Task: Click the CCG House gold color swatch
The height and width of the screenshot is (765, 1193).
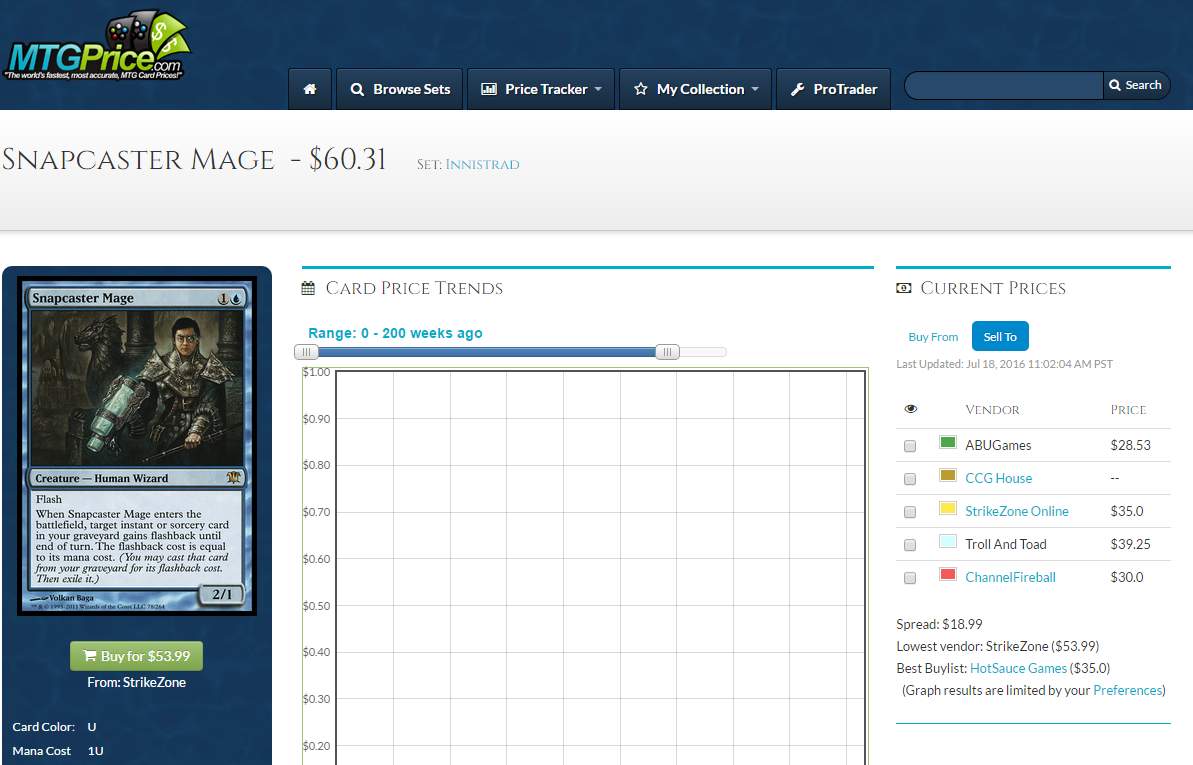Action: pyautogui.click(x=948, y=475)
